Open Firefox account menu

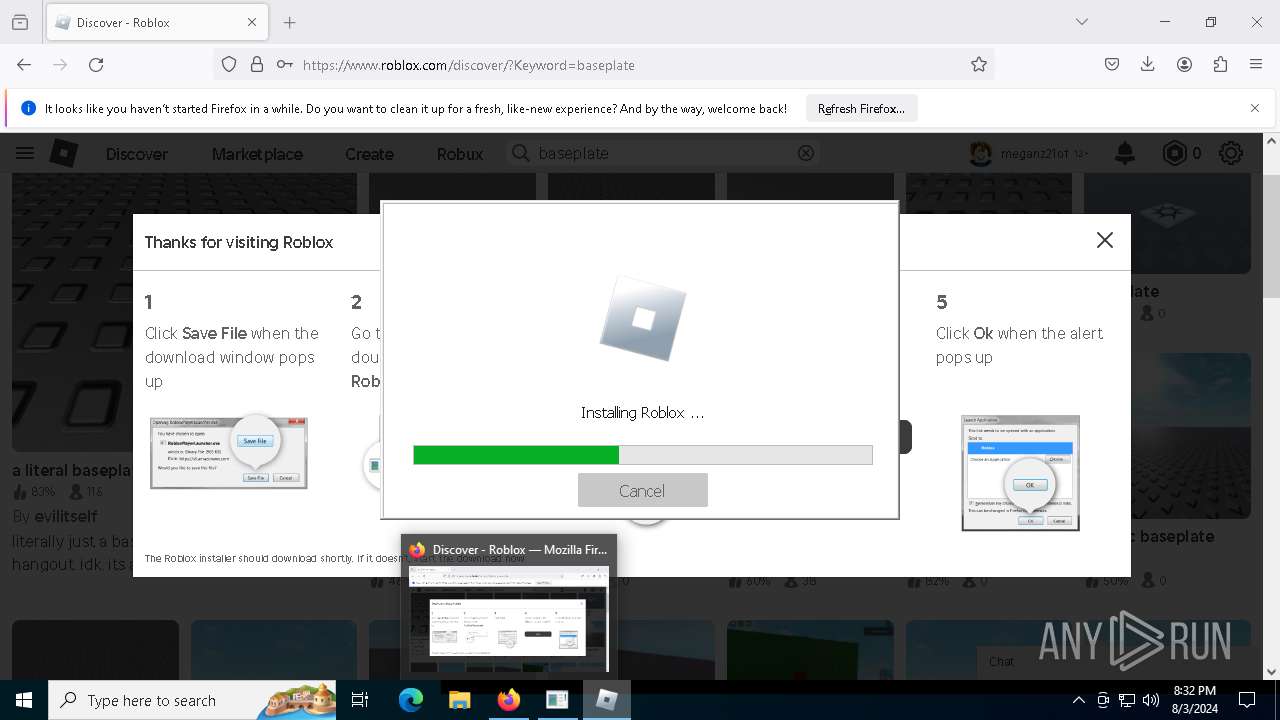1184,64
